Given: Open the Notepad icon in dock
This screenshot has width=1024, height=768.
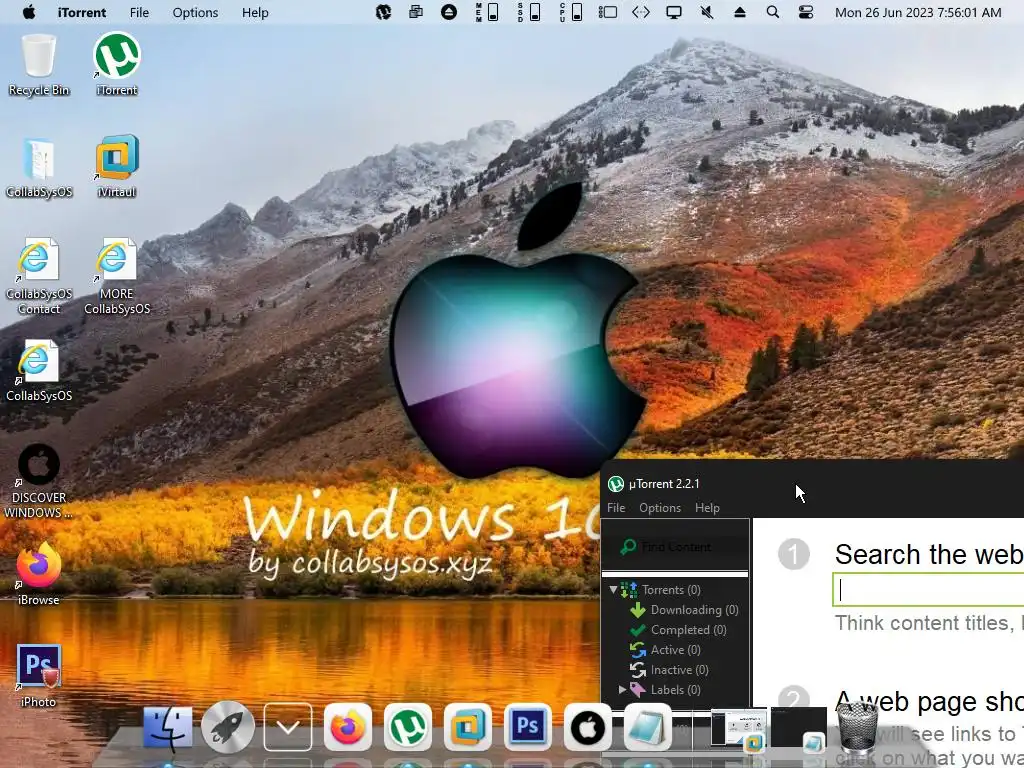Looking at the screenshot, I should 648,727.
